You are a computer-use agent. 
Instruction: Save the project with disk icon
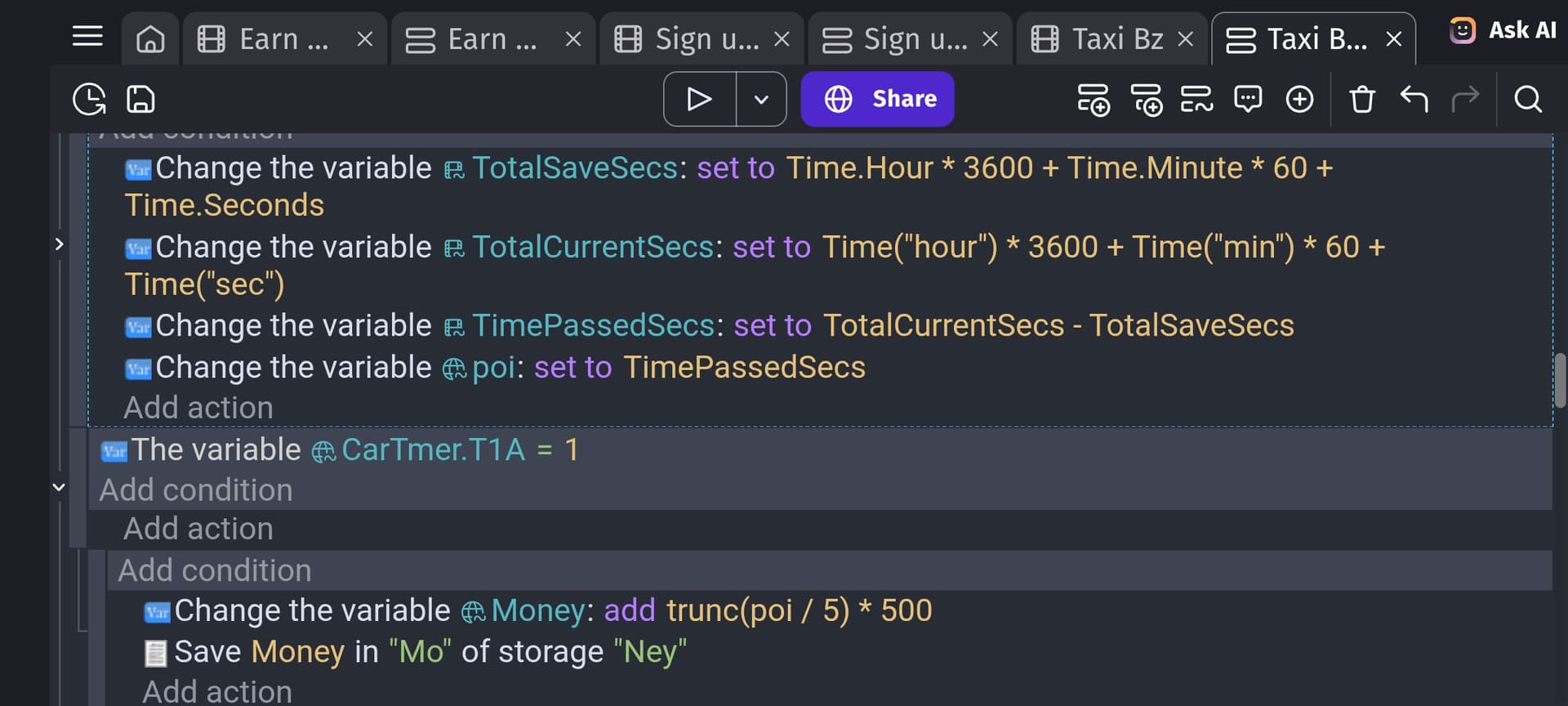click(x=140, y=100)
